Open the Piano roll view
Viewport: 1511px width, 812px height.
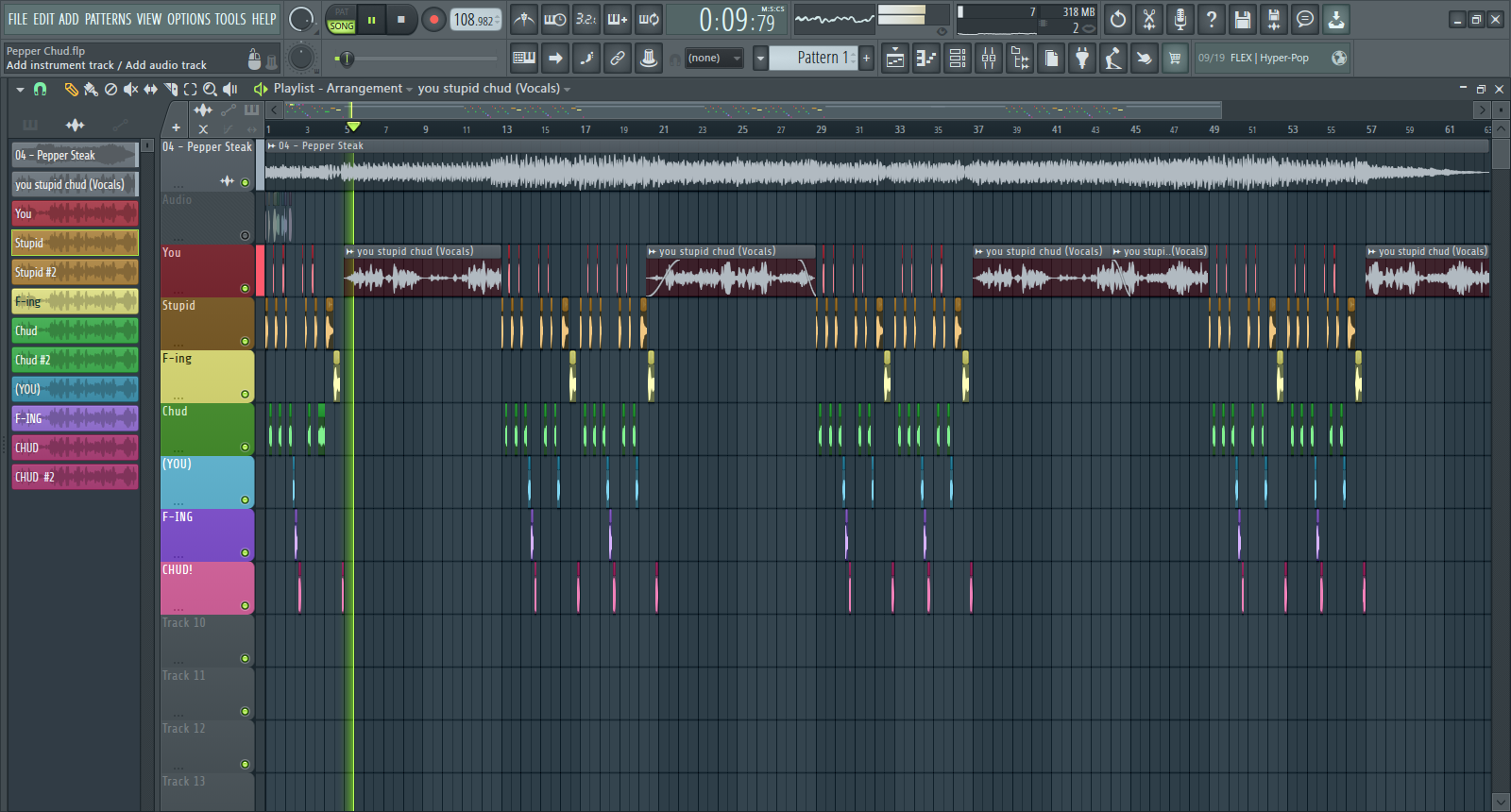pyautogui.click(x=926, y=59)
